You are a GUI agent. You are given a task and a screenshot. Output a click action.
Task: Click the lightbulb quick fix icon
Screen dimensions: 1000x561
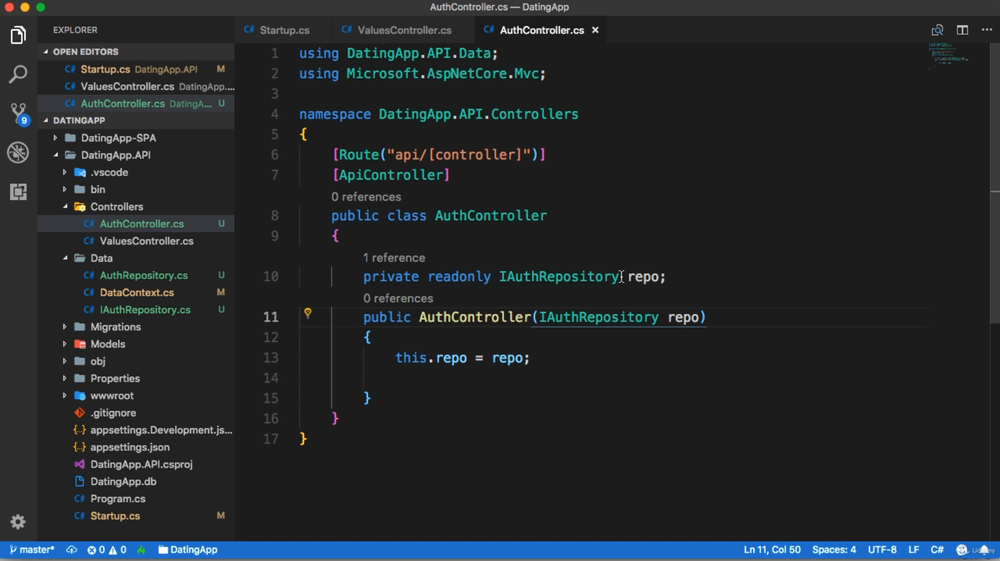[x=307, y=313]
